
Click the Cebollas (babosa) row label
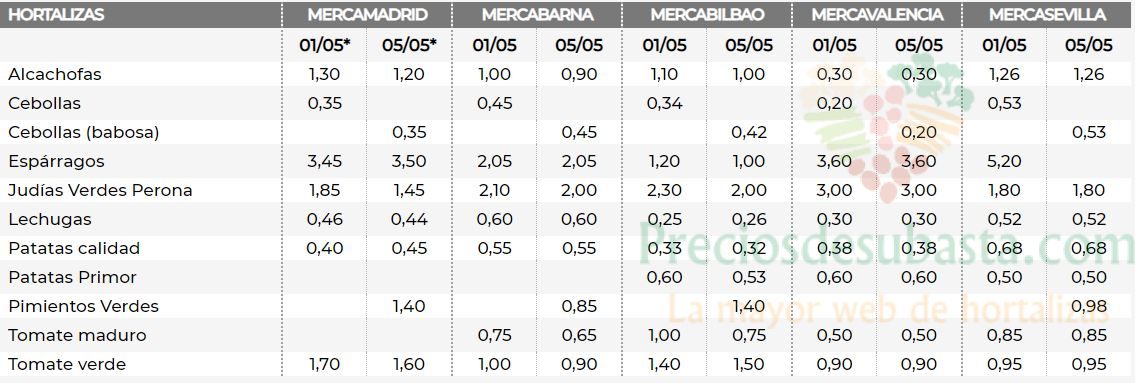[x=84, y=132]
